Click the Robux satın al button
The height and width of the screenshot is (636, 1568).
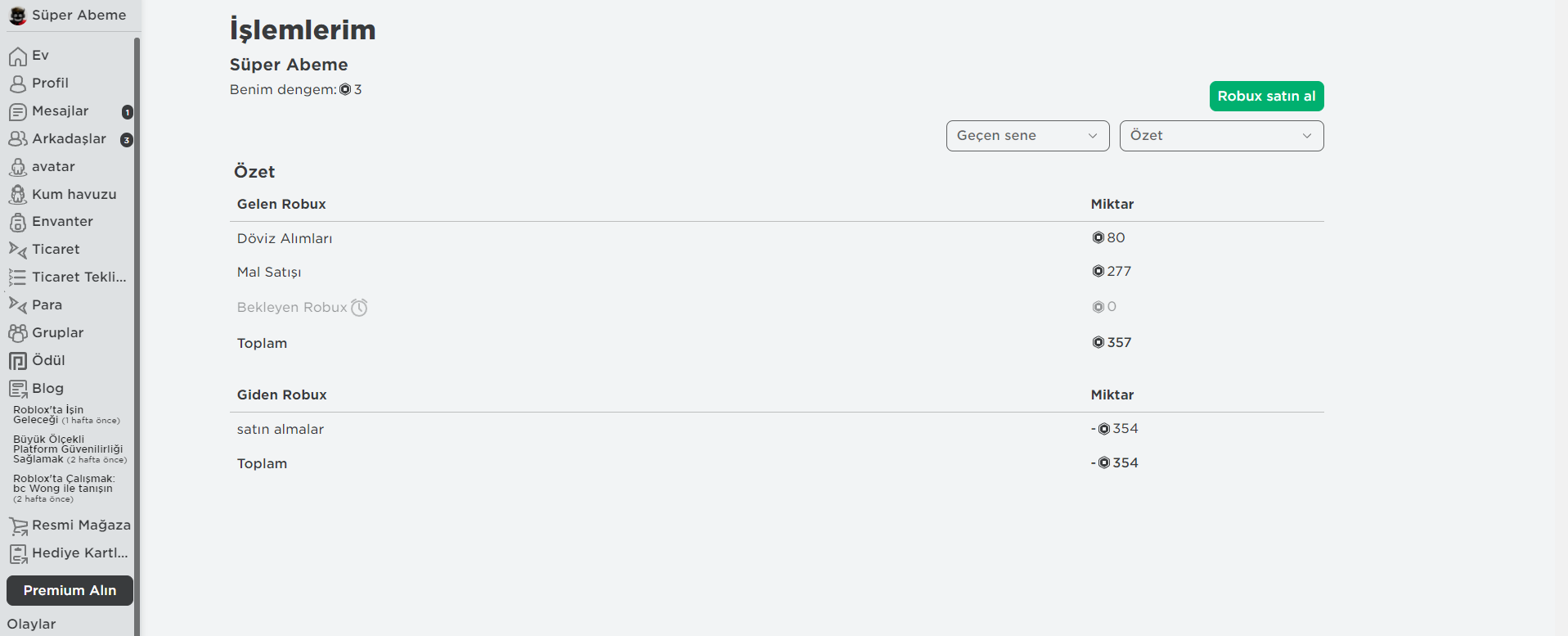(x=1266, y=97)
